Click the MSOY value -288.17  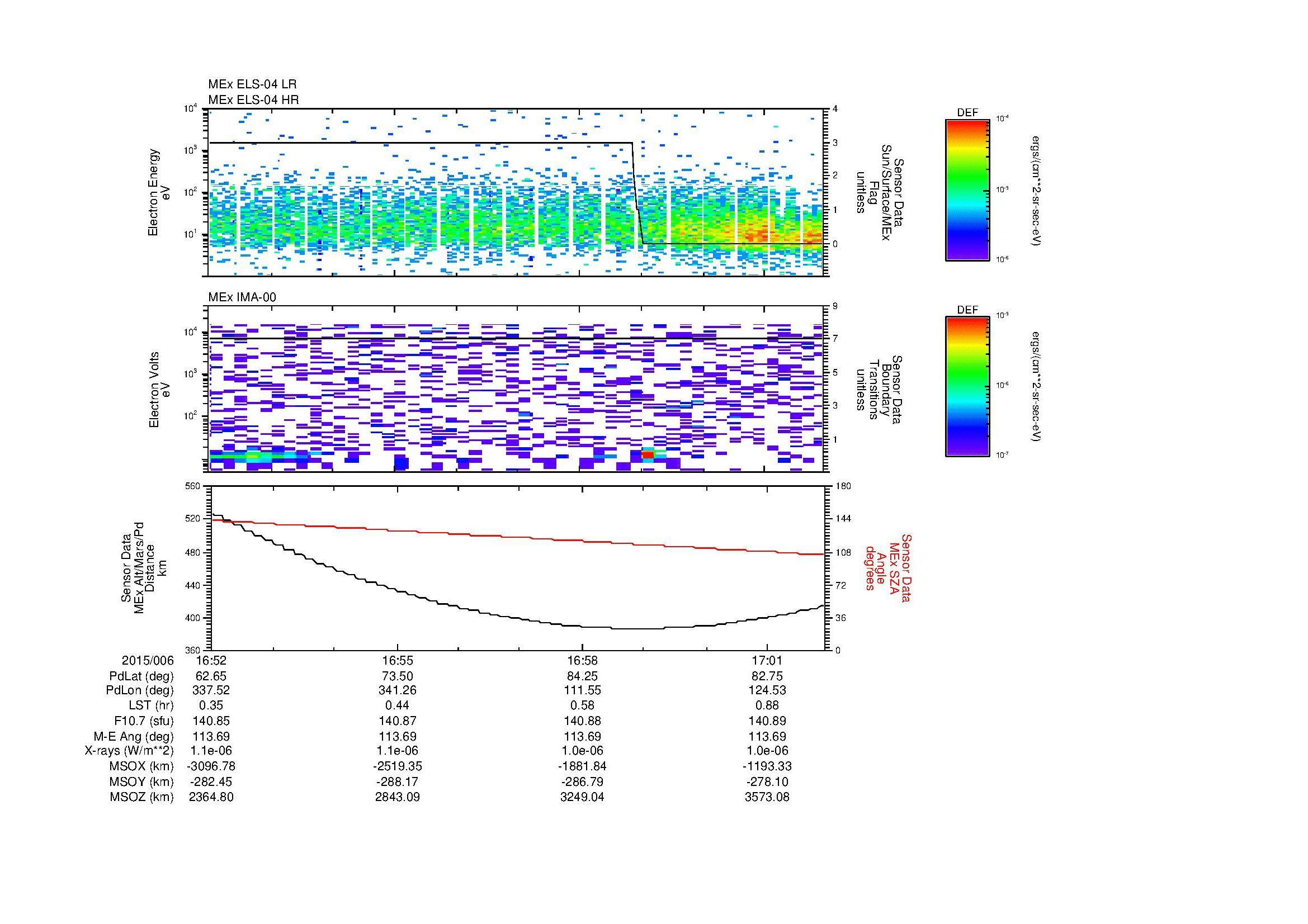point(397,781)
